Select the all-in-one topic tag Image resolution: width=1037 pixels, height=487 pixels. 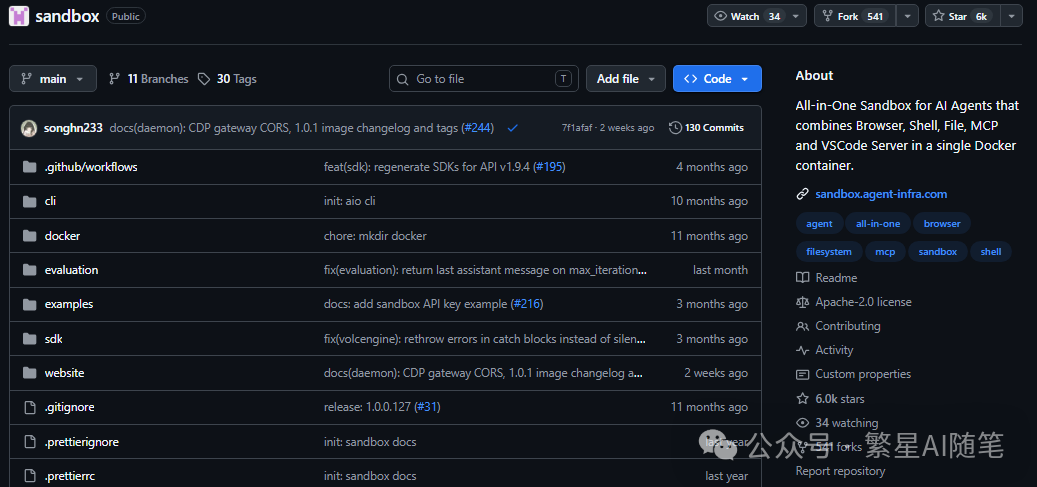(x=878, y=224)
